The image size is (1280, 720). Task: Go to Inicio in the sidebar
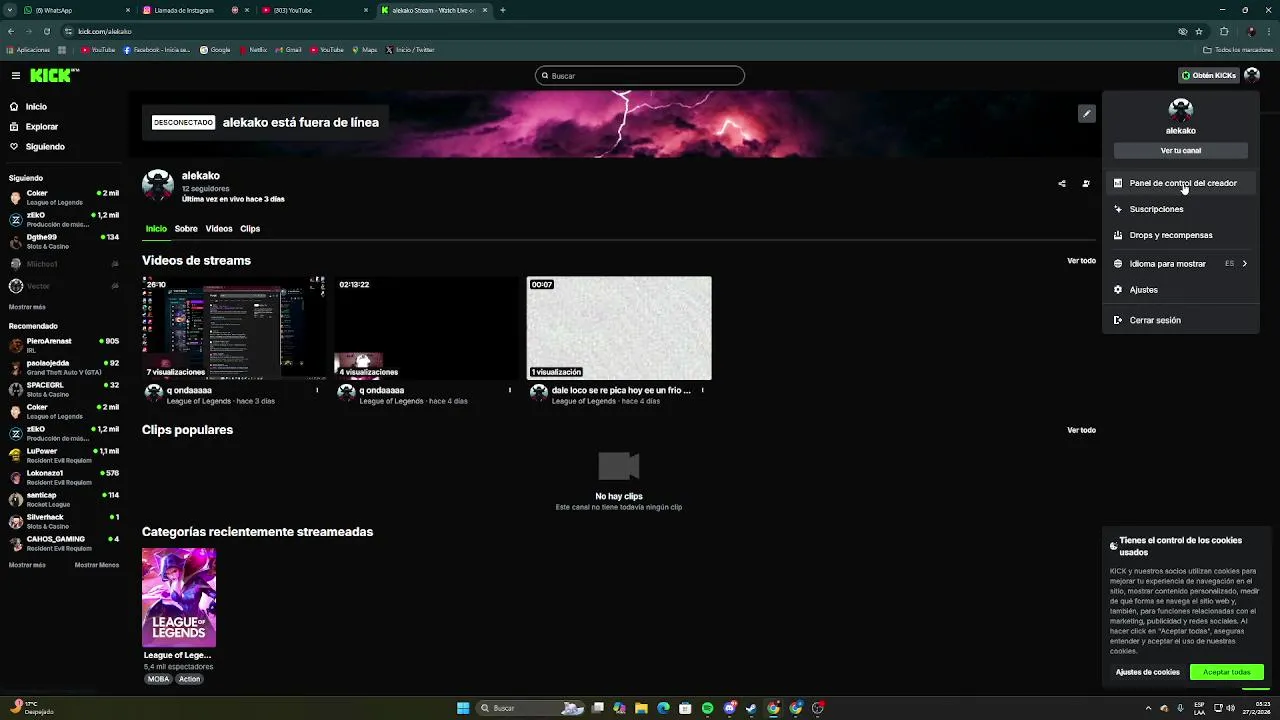coord(36,107)
